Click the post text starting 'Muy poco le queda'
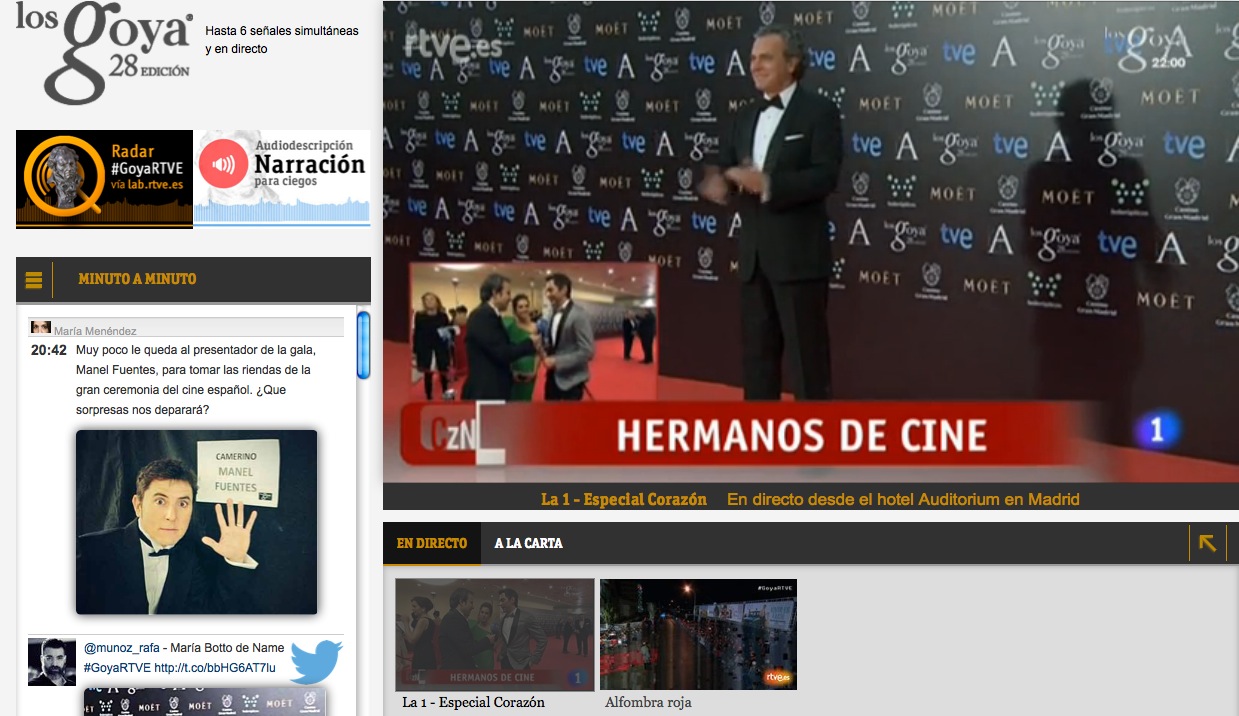The image size is (1239, 716). click(196, 380)
